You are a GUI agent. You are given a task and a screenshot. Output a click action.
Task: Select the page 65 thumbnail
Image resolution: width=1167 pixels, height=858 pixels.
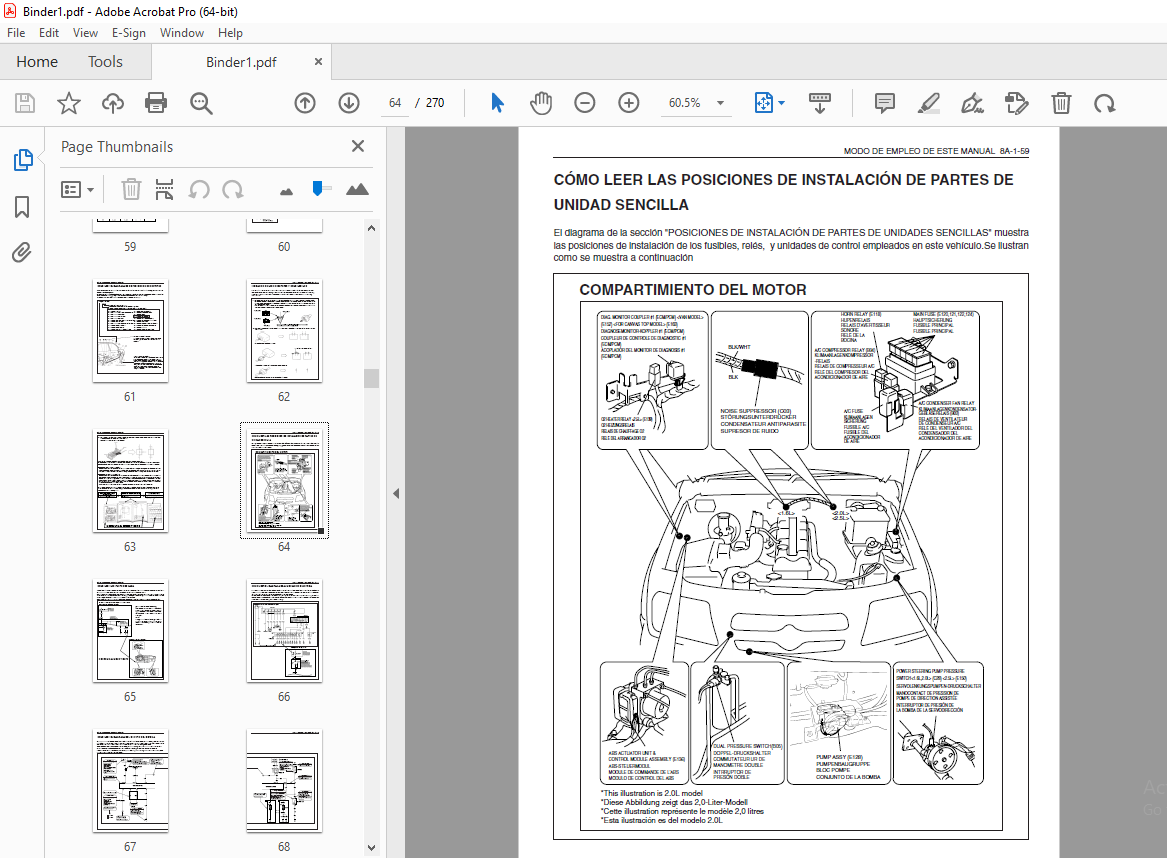[x=130, y=631]
